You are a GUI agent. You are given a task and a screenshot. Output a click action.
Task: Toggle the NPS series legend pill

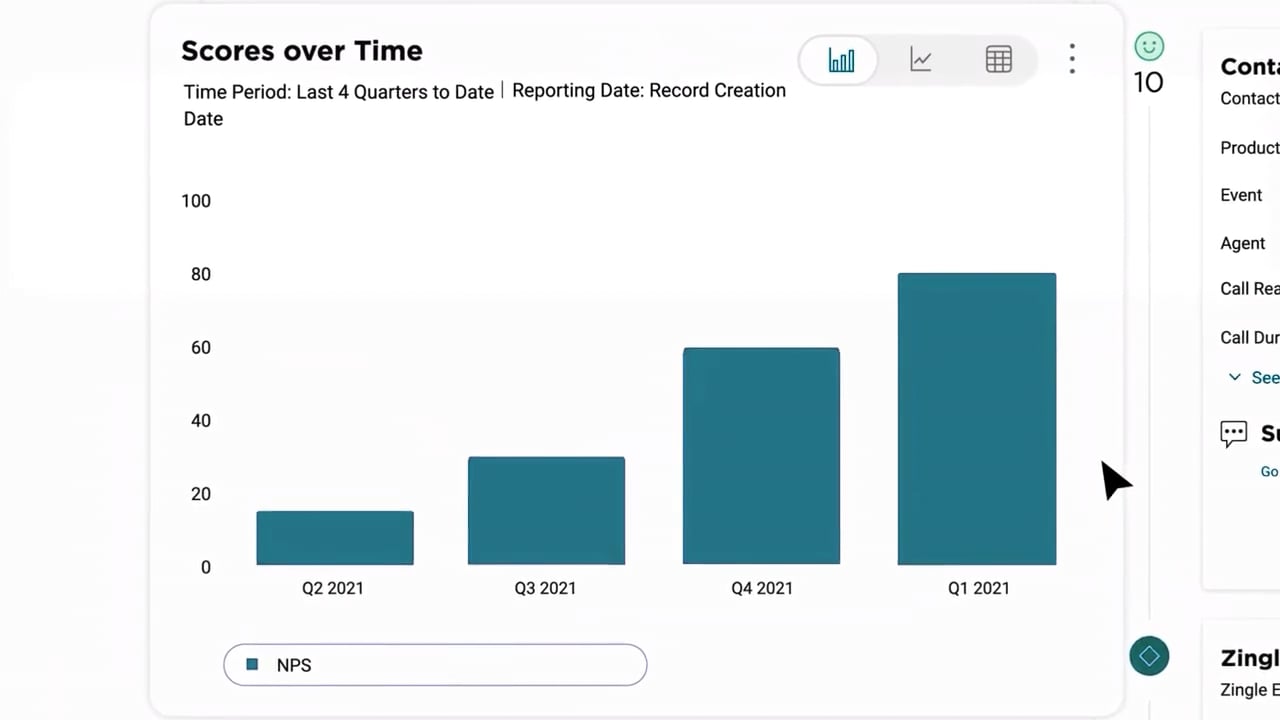tap(435, 665)
